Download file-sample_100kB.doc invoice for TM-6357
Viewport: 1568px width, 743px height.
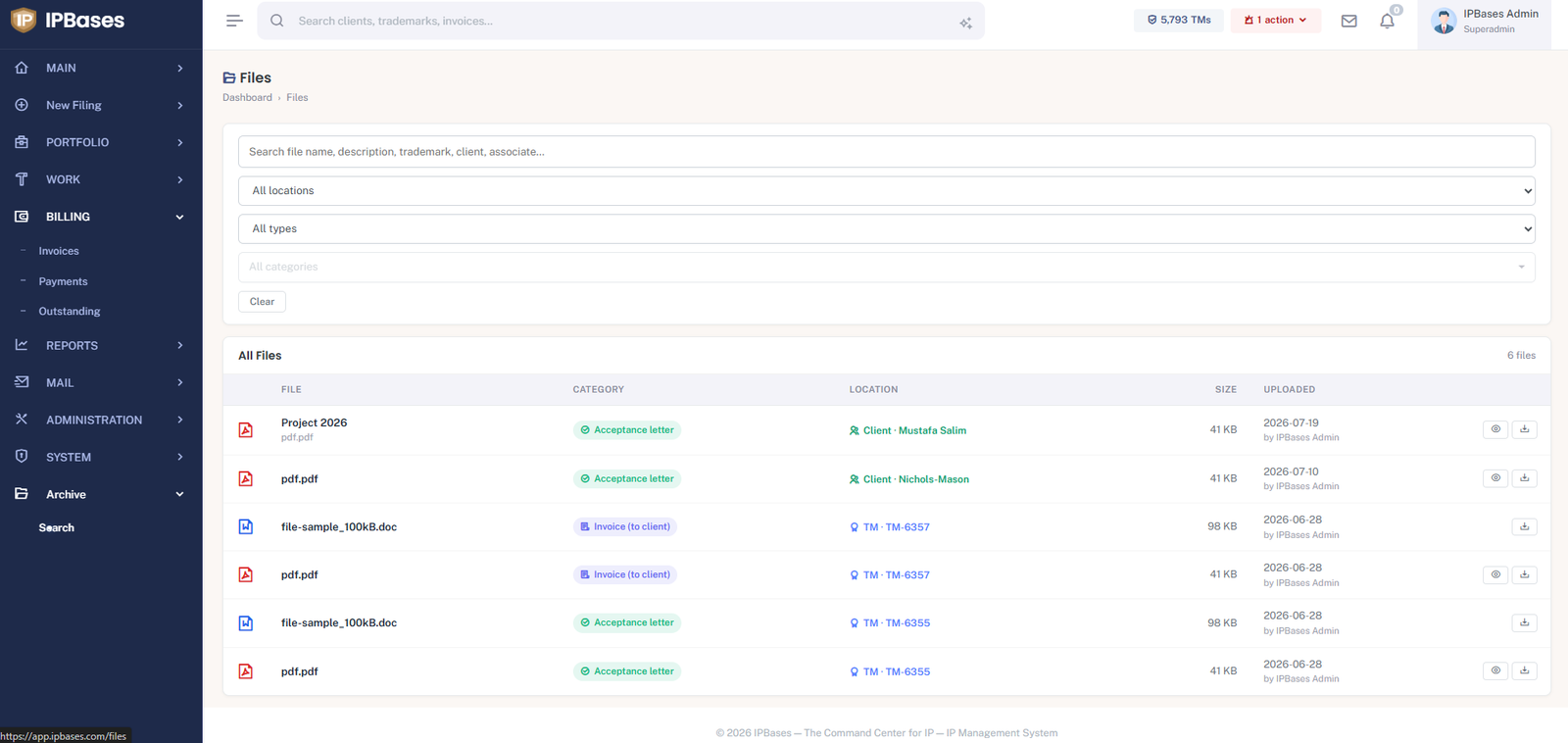point(1525,526)
